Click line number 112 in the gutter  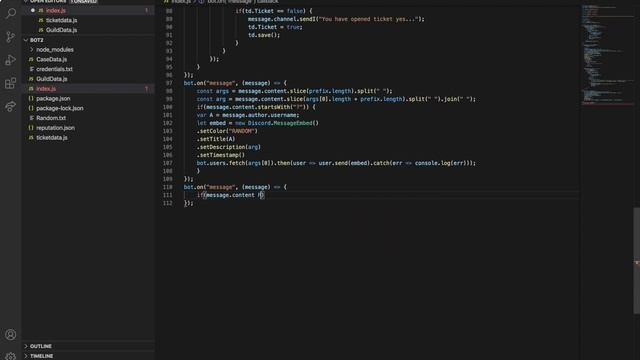click(168, 203)
